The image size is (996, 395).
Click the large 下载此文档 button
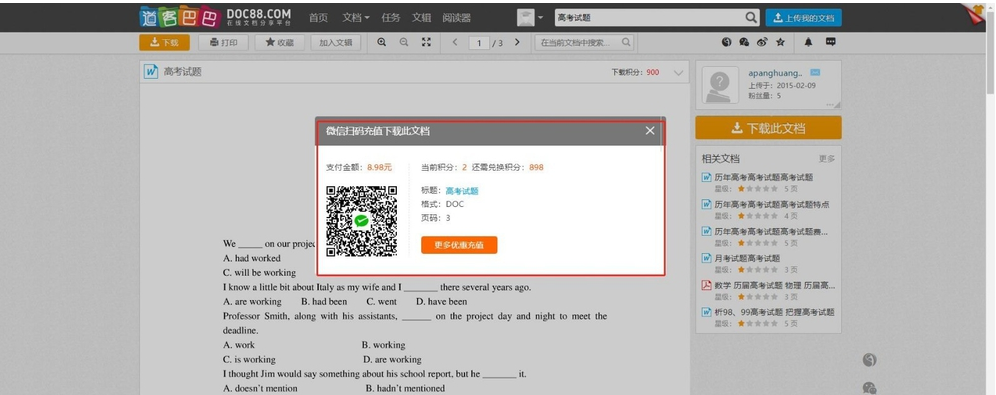[768, 128]
